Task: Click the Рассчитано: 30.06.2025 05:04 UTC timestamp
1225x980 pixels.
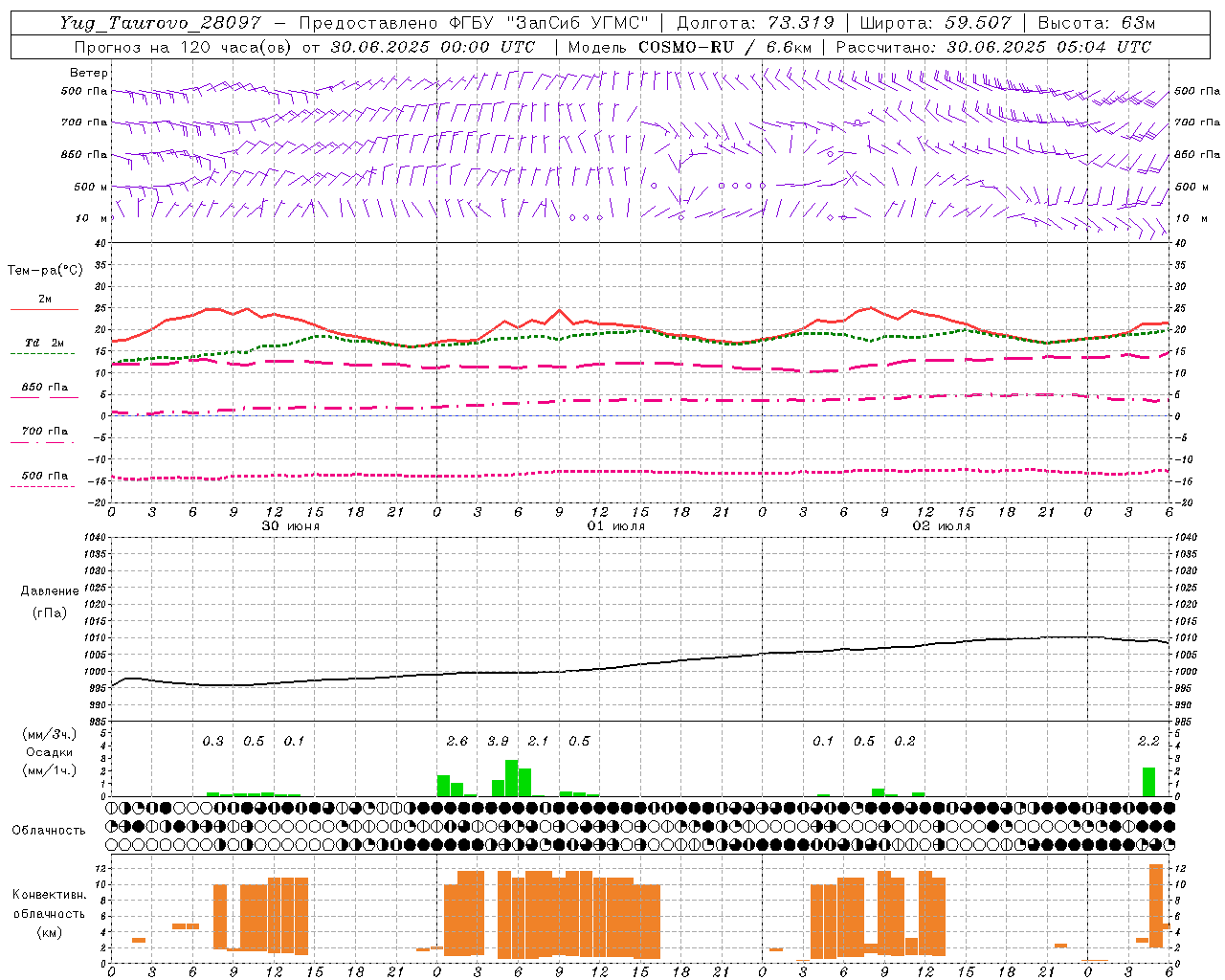Action: tap(993, 47)
